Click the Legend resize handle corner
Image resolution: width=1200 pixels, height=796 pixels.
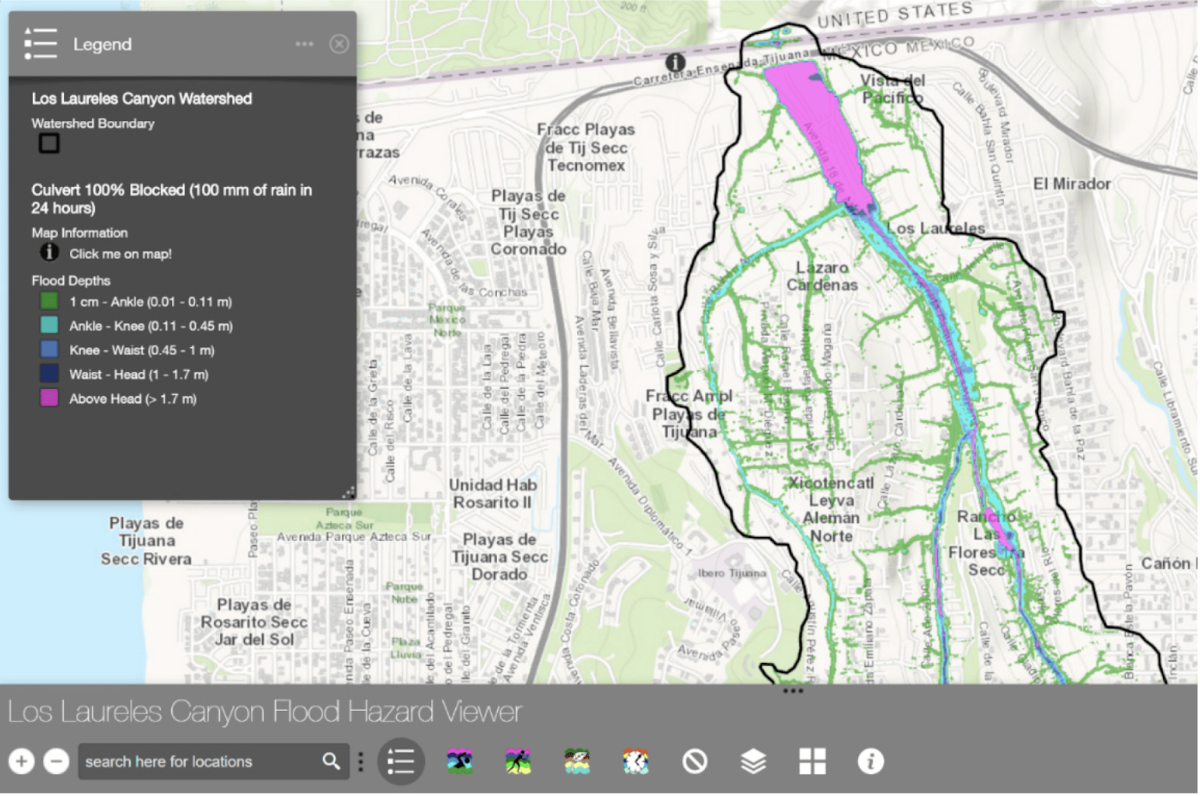[x=348, y=491]
